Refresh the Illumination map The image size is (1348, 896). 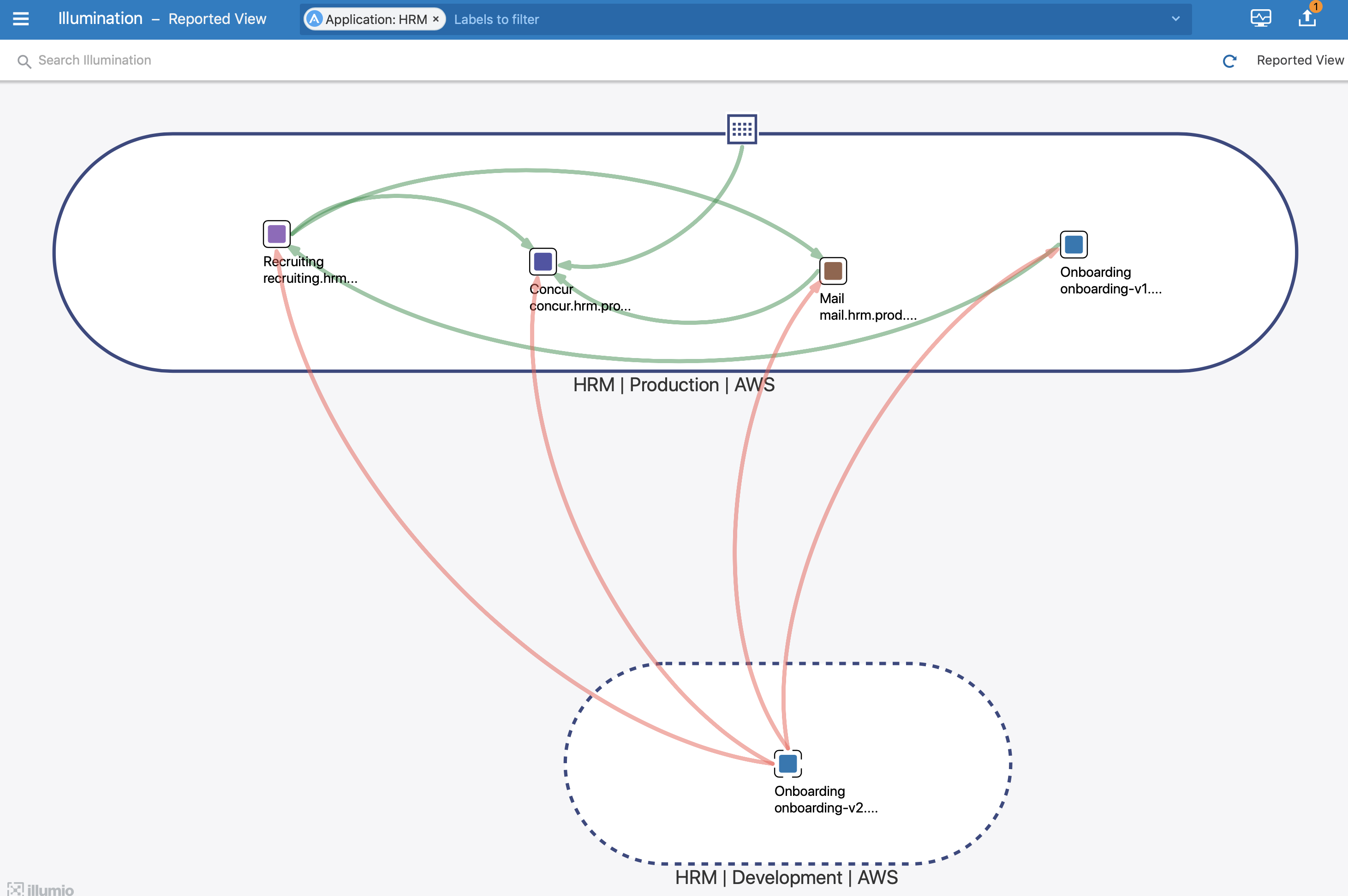[x=1229, y=60]
